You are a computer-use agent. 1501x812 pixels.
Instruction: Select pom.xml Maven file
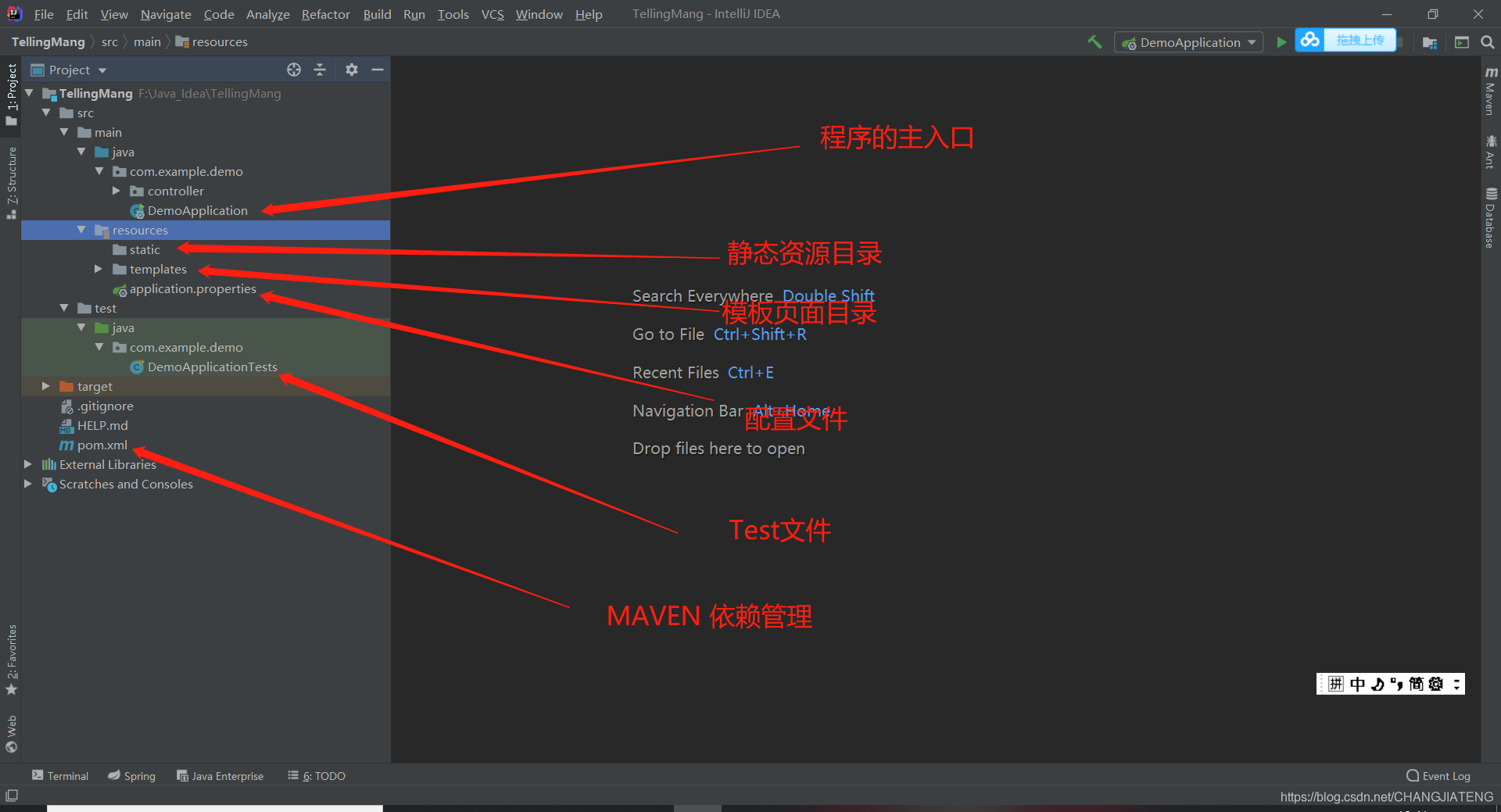point(94,445)
